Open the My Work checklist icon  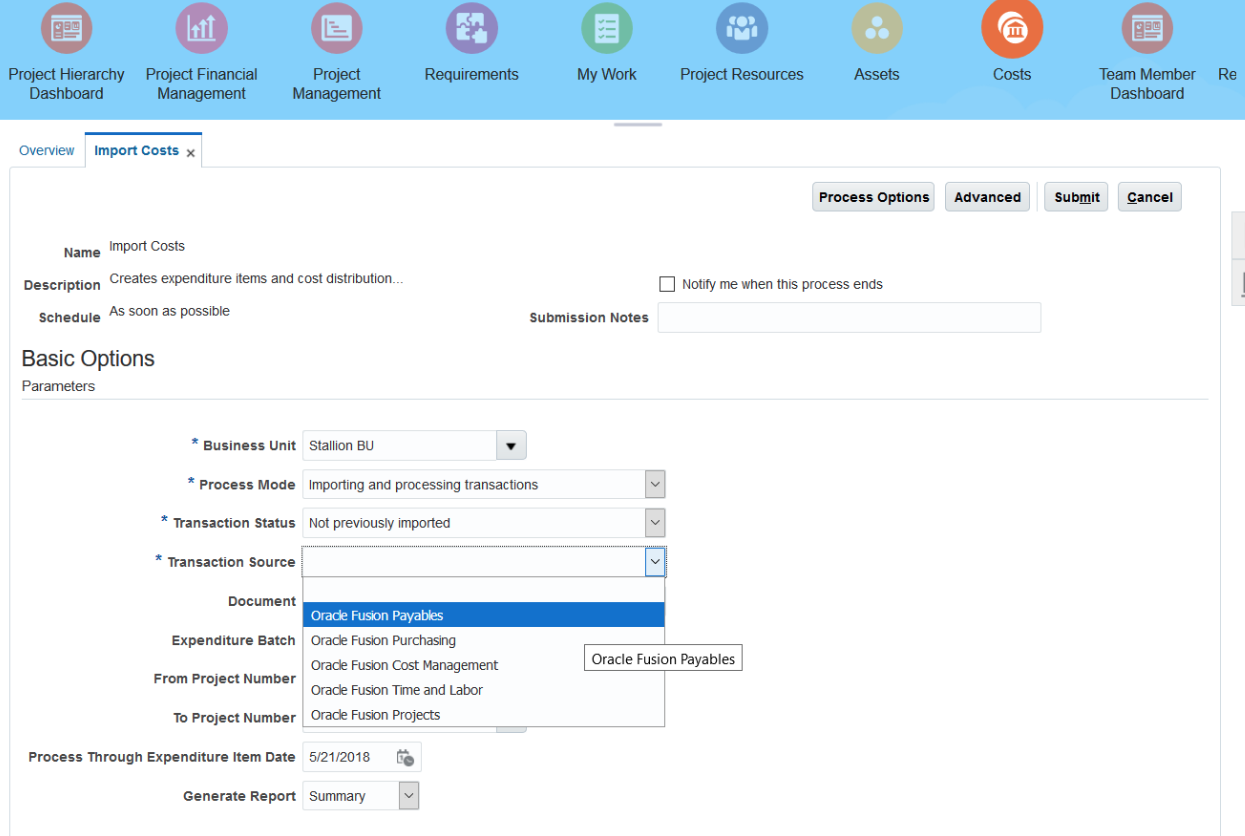(x=607, y=28)
